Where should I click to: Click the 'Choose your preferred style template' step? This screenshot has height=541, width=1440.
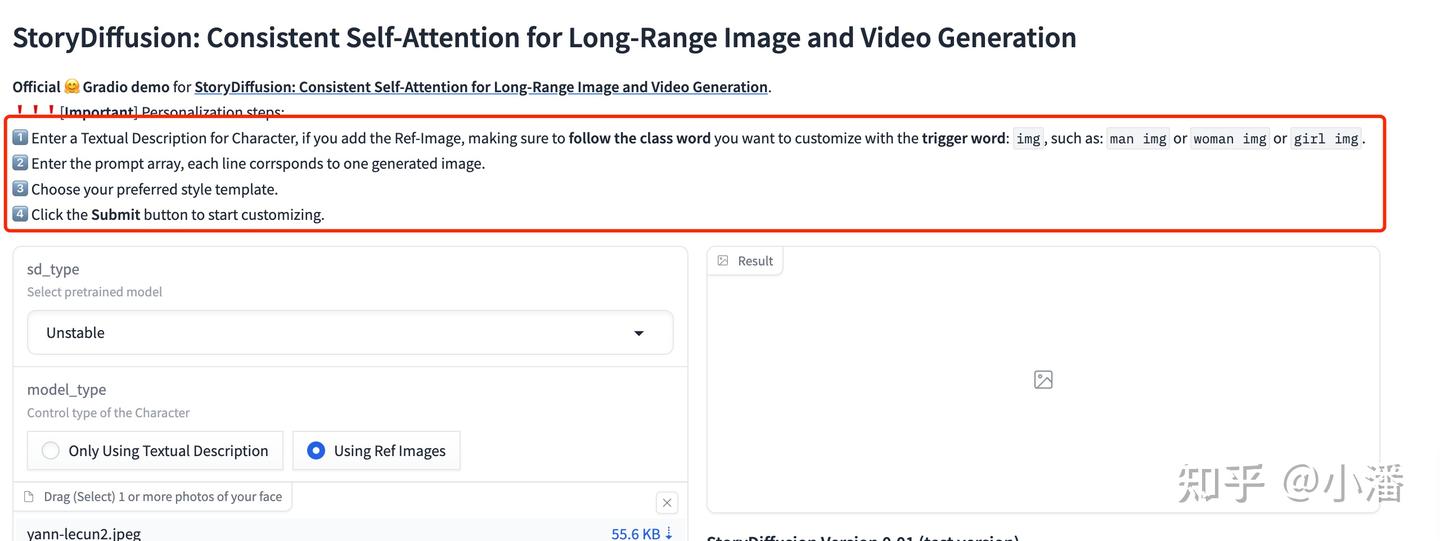145,189
